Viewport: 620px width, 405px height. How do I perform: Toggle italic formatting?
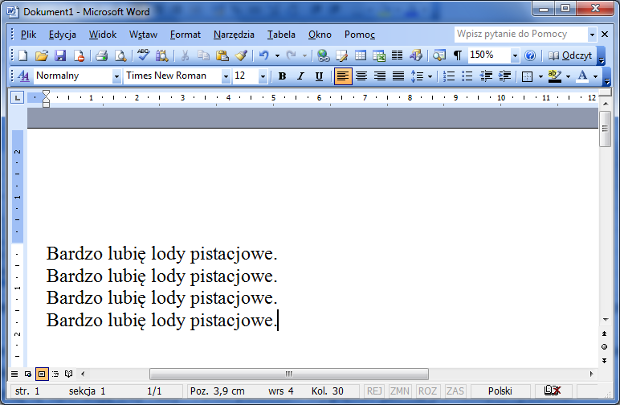point(301,76)
